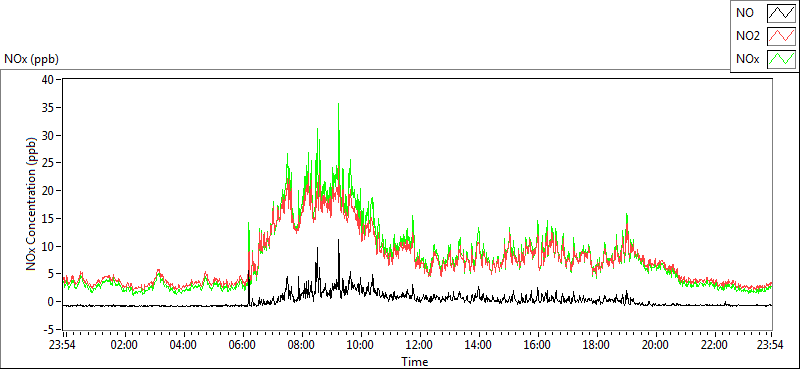This screenshot has width=800, height=369.
Task: Click the 12:00 time axis label
Action: pyautogui.click(x=420, y=344)
